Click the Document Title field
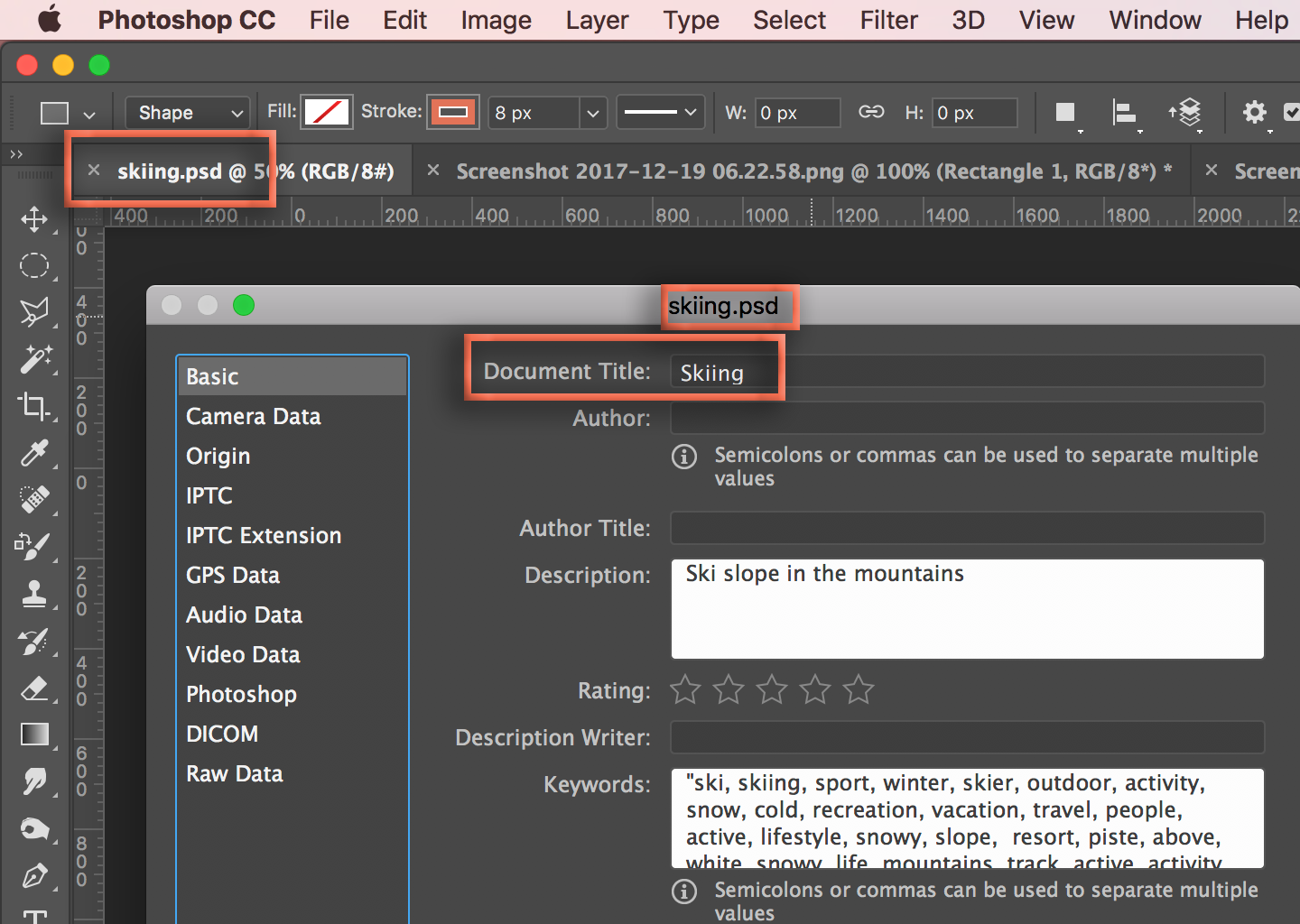This screenshot has height=924, width=1300. (967, 372)
